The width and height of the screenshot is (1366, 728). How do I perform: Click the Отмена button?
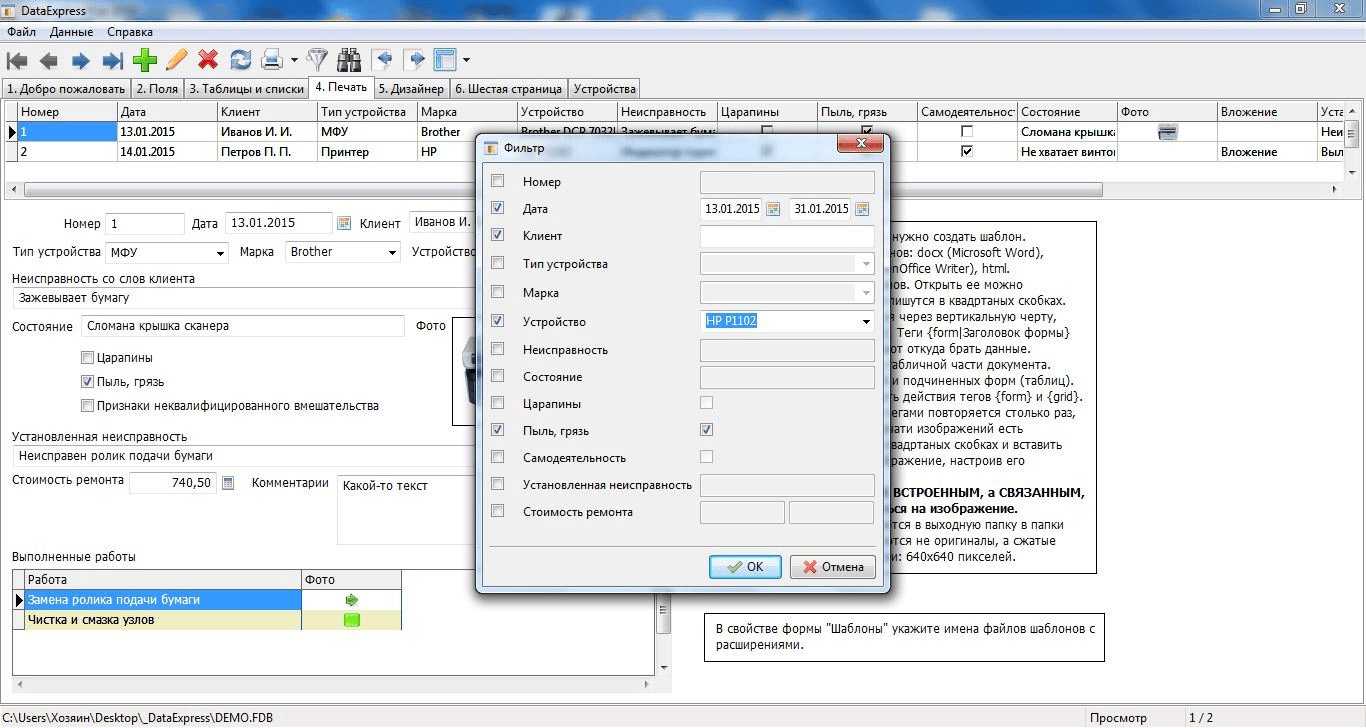tap(832, 567)
